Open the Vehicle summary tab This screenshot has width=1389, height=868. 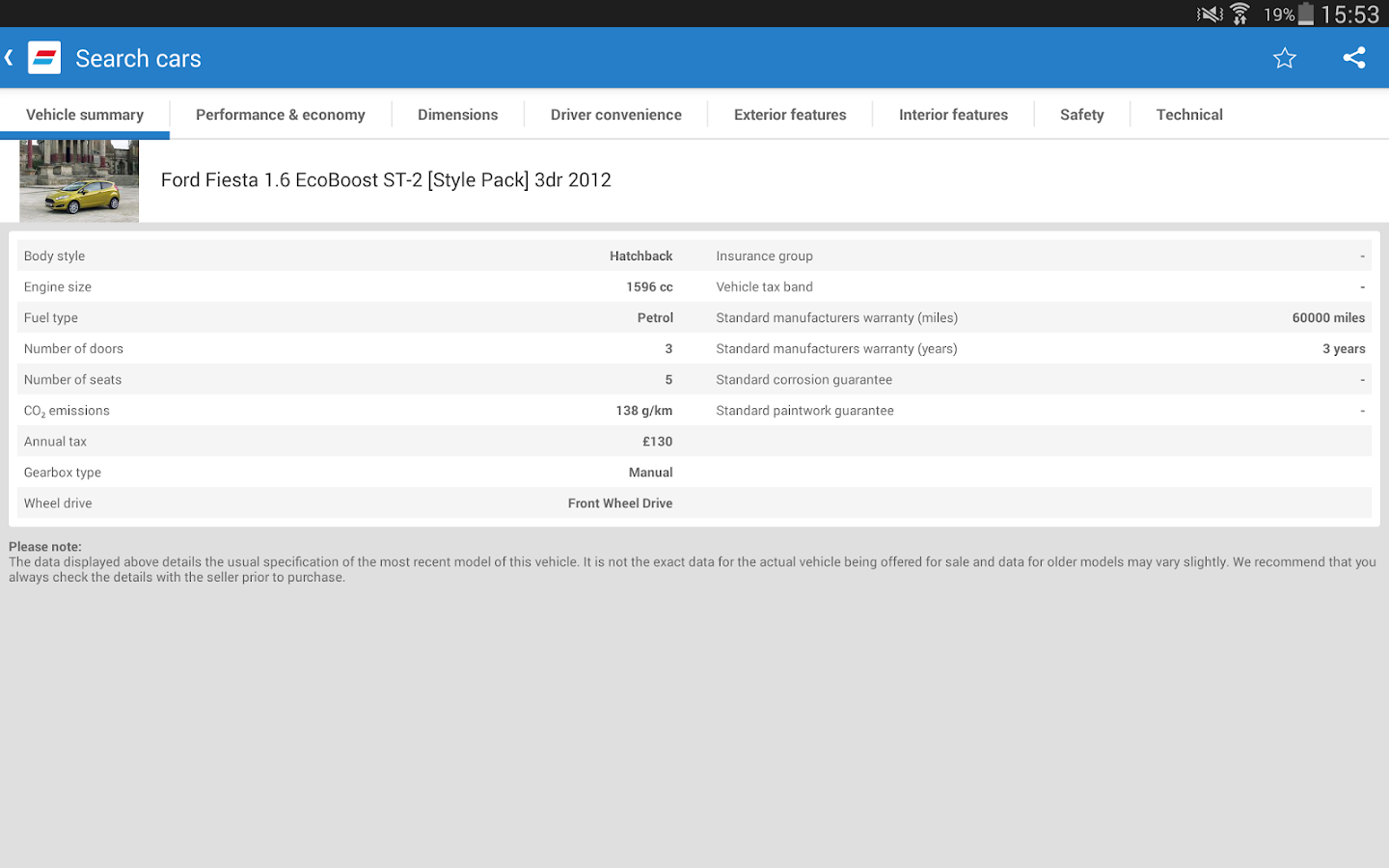coord(85,115)
